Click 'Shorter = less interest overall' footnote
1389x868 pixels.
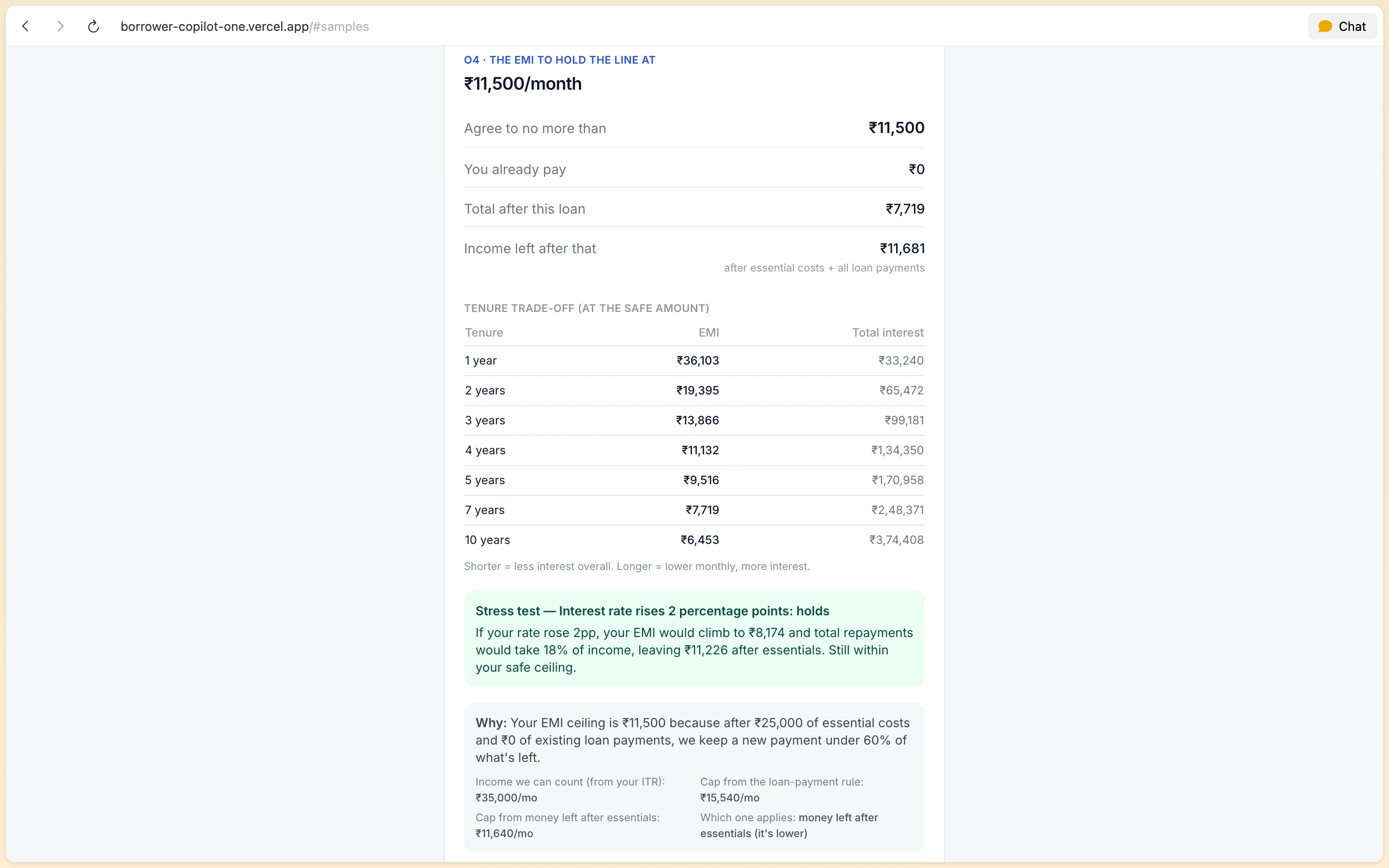[637, 567]
